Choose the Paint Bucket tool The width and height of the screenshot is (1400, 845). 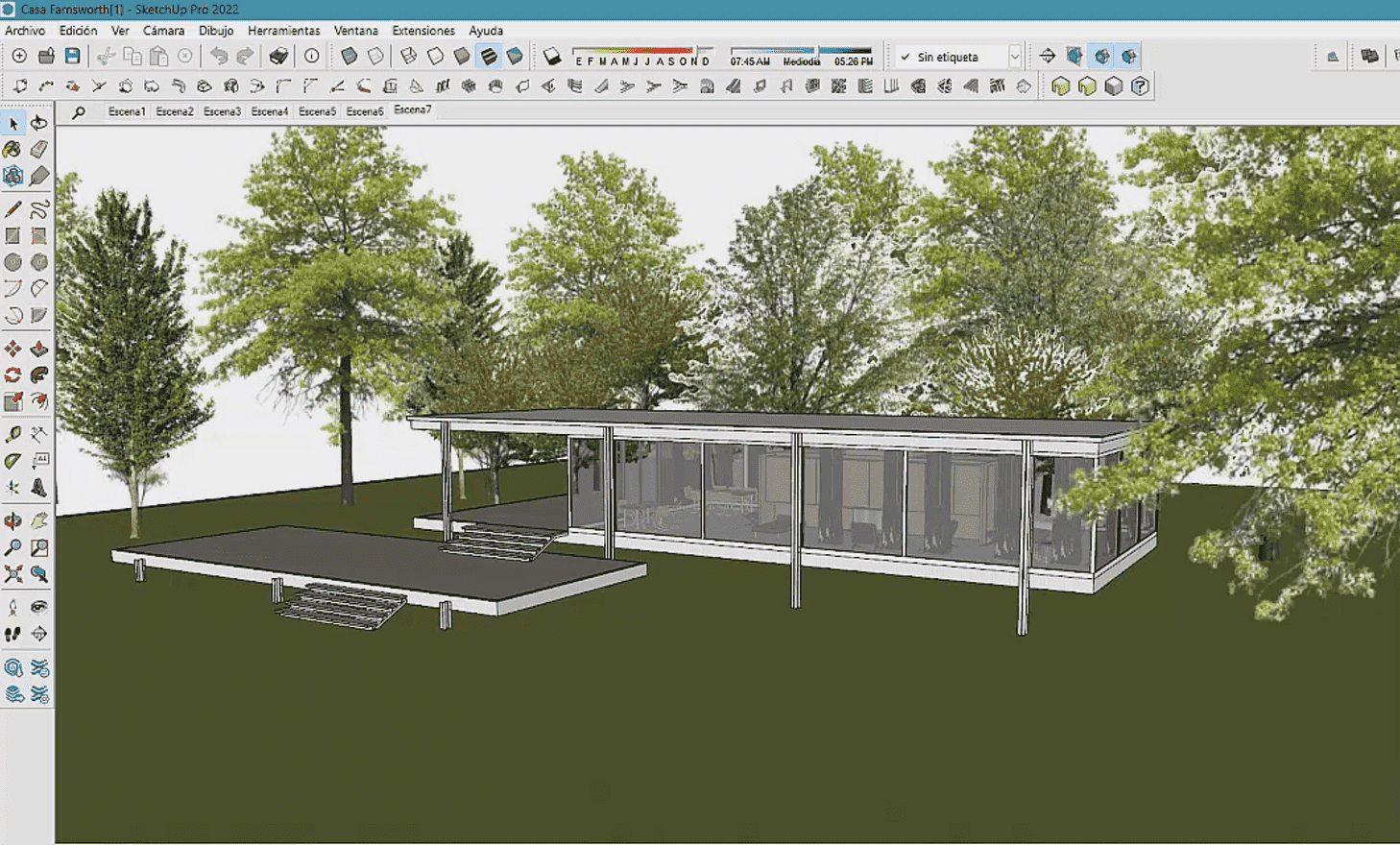click(x=12, y=150)
